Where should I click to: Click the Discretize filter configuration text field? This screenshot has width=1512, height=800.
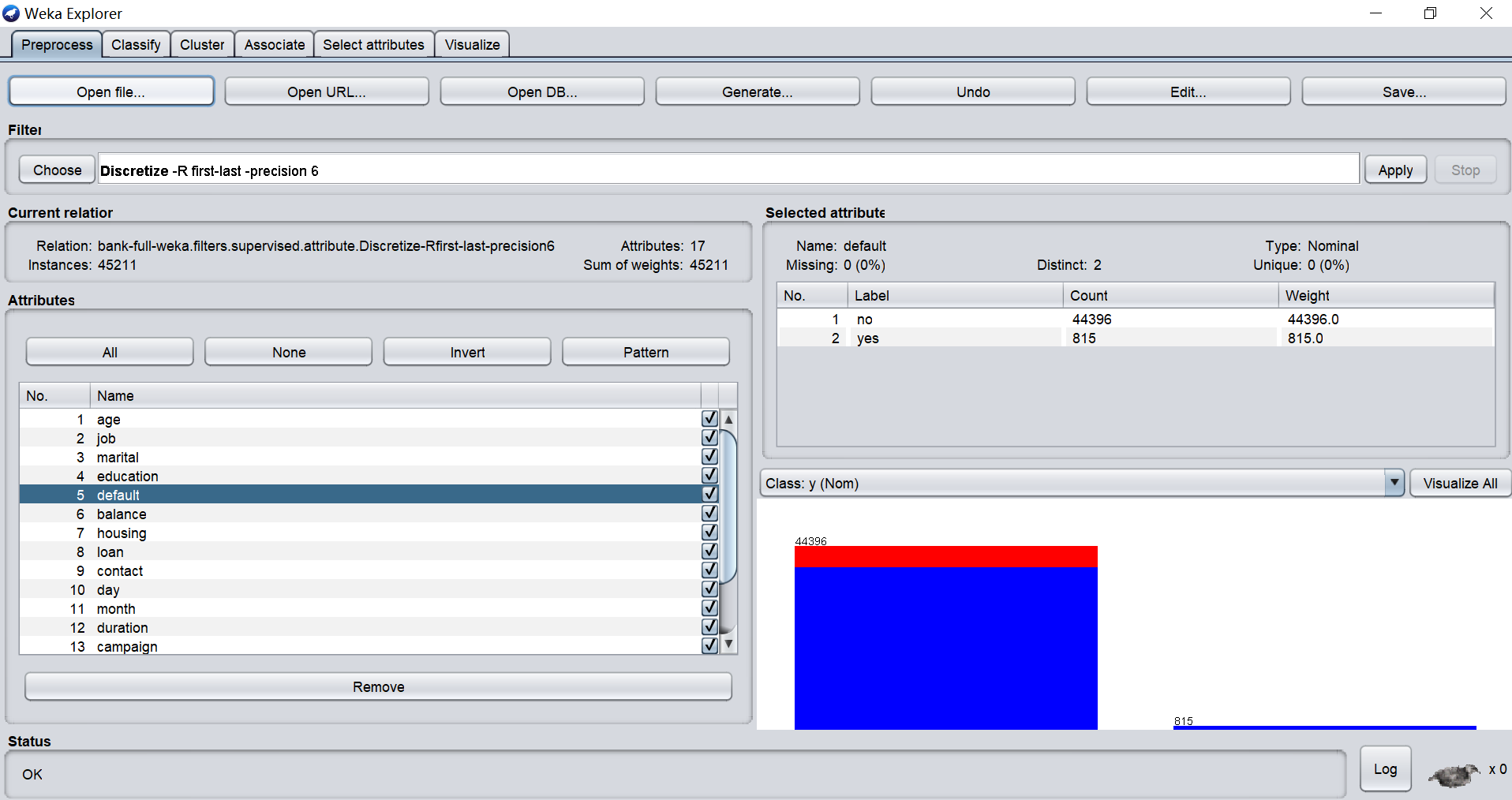[x=726, y=170]
